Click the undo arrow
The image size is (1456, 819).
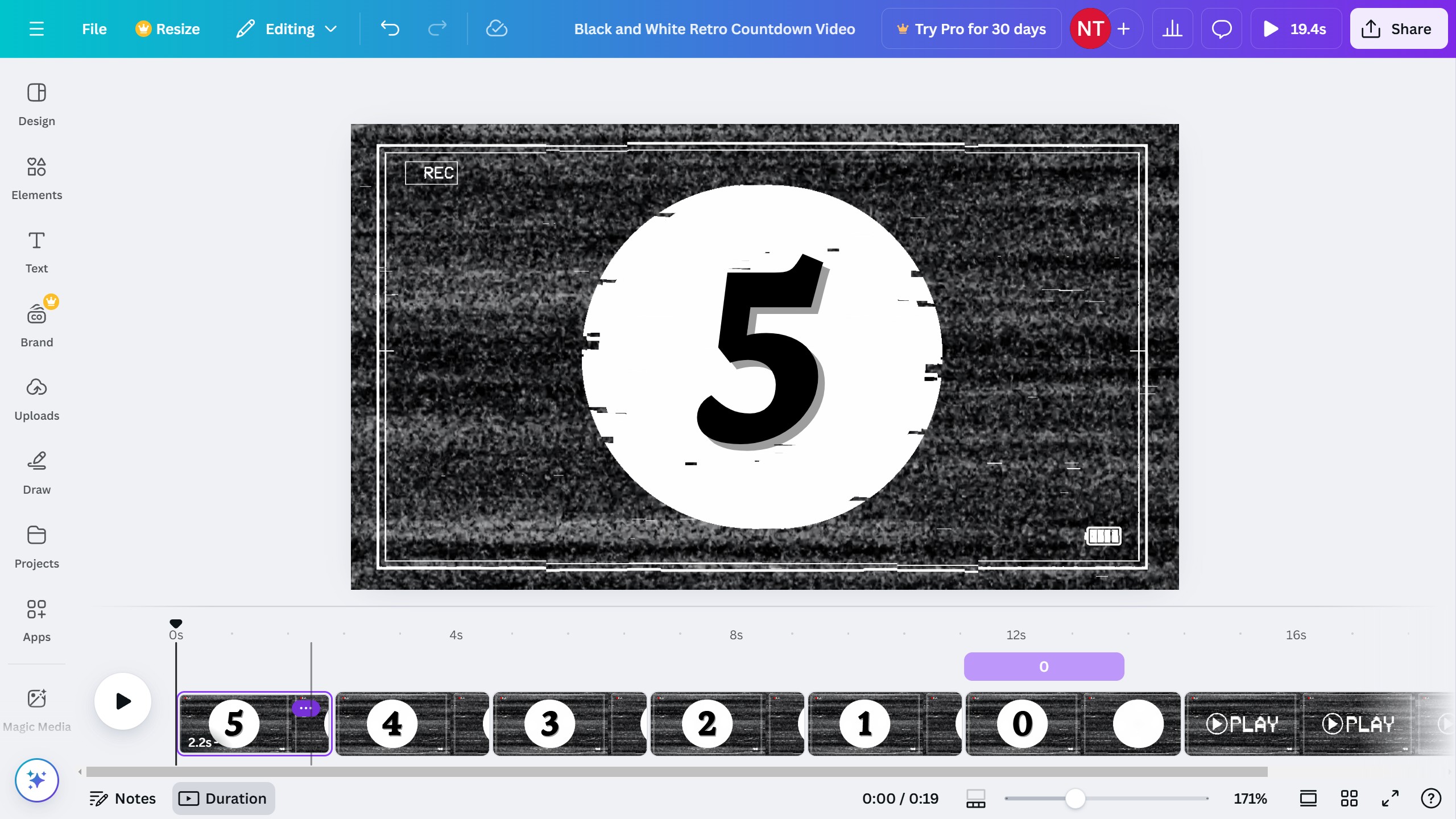[x=390, y=28]
